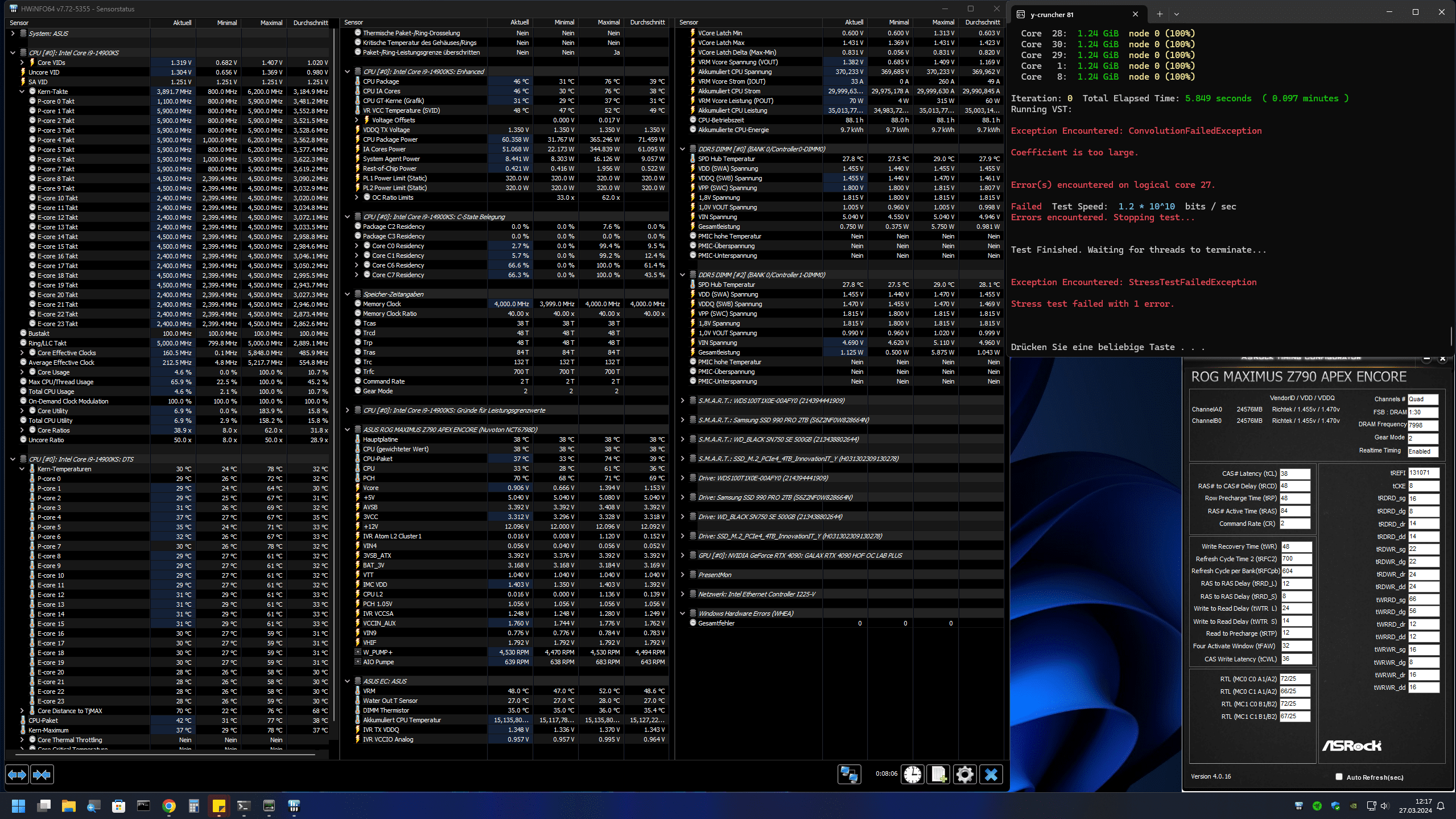The image size is (1456, 819).
Task: Close sensors with the blue X icon
Action: click(991, 775)
